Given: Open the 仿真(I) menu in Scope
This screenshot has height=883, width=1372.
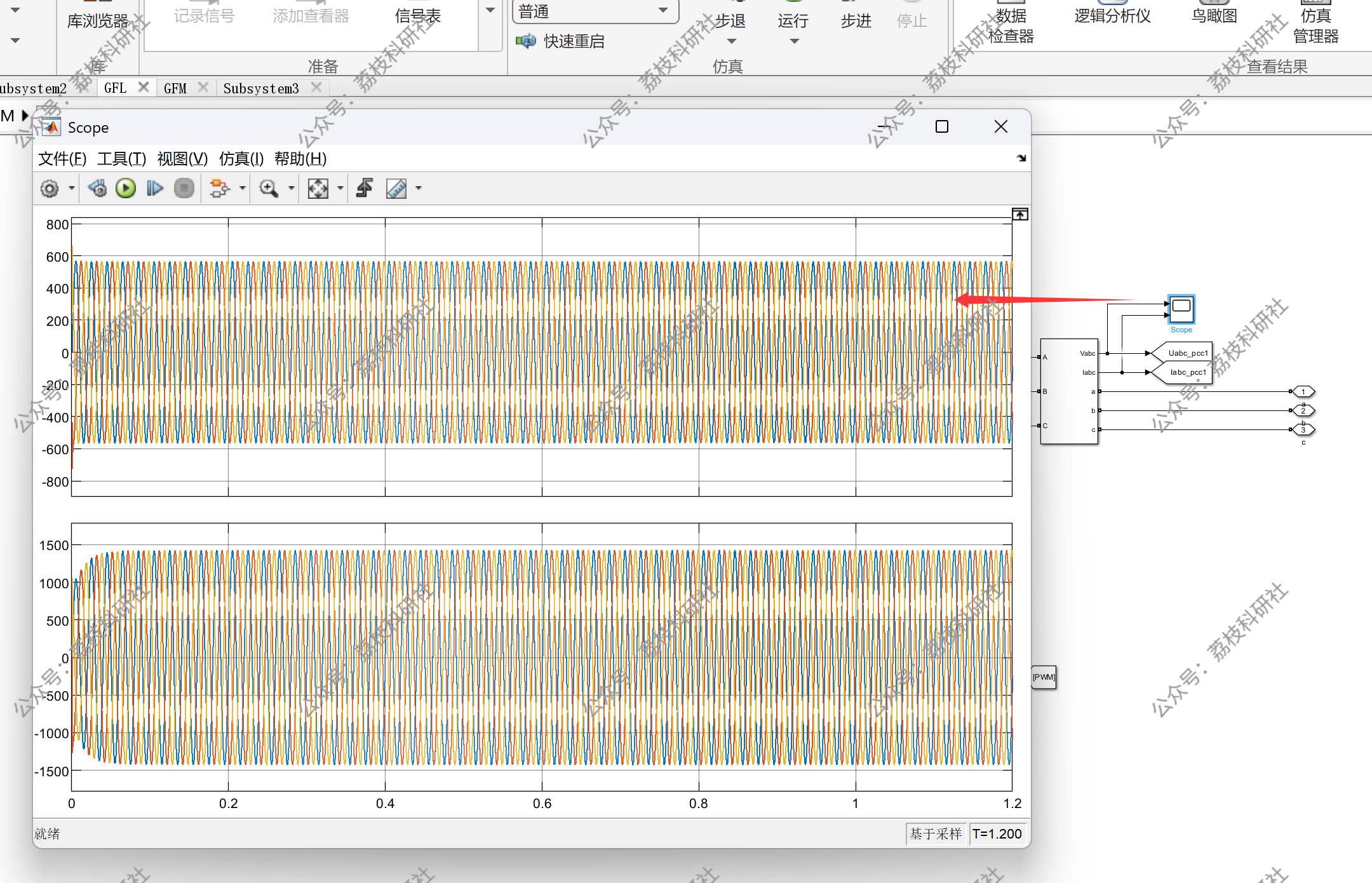Looking at the screenshot, I should 241,159.
